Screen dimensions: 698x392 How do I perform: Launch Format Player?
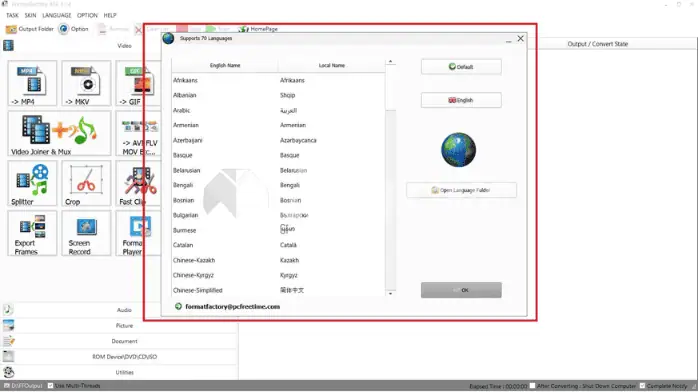(138, 234)
